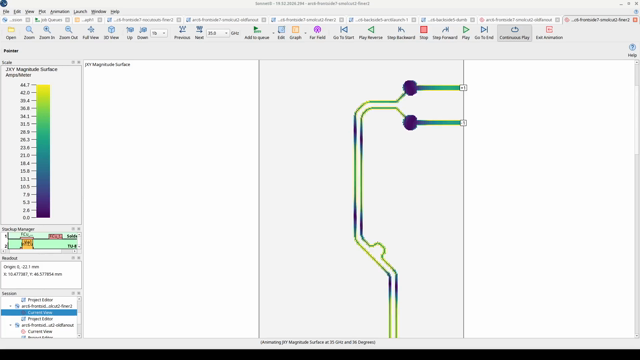Image resolution: width=640 pixels, height=360 pixels.
Task: Open the View menu
Action: pyautogui.click(x=29, y=11)
